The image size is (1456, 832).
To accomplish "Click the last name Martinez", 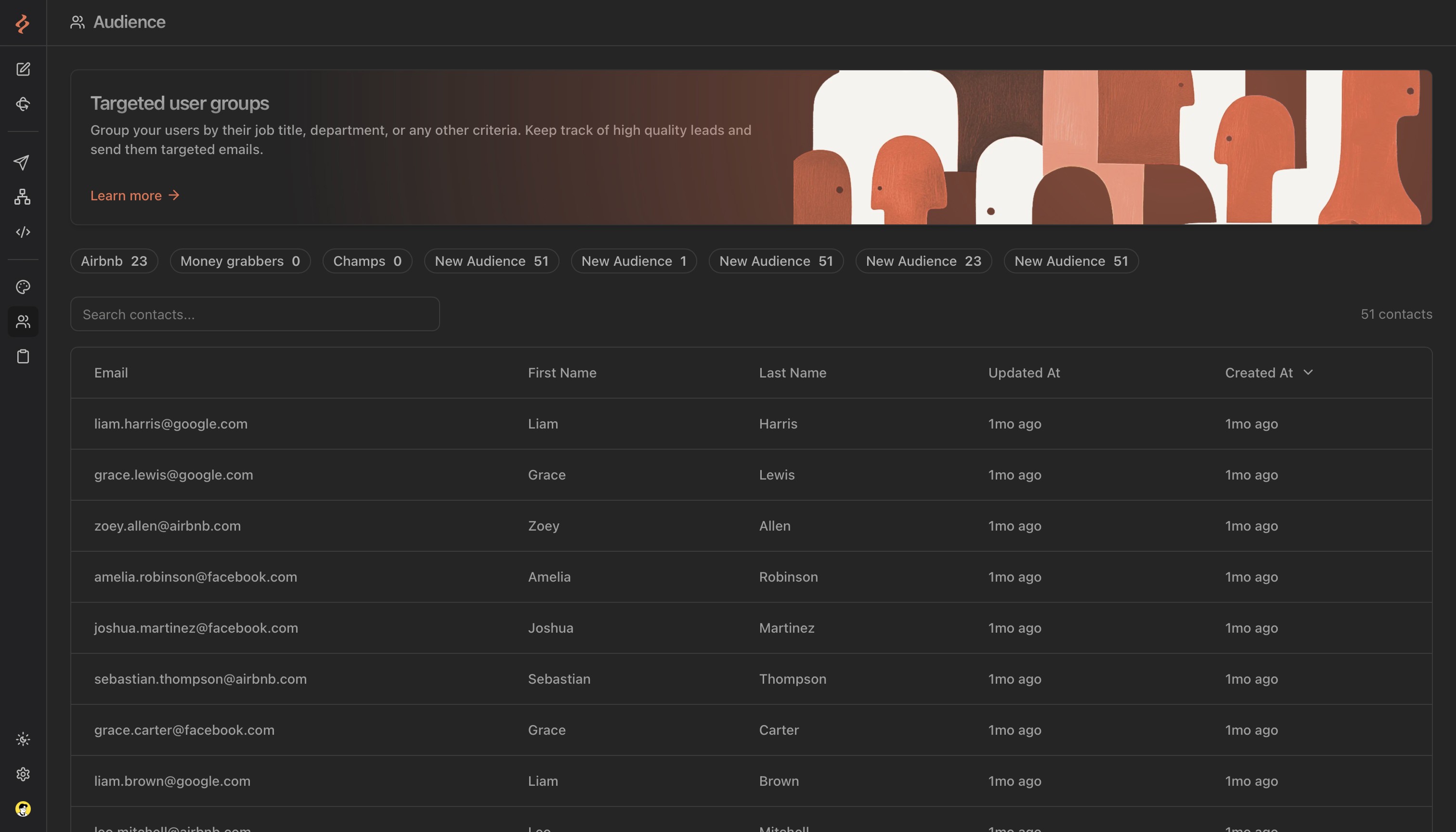I will click(786, 627).
